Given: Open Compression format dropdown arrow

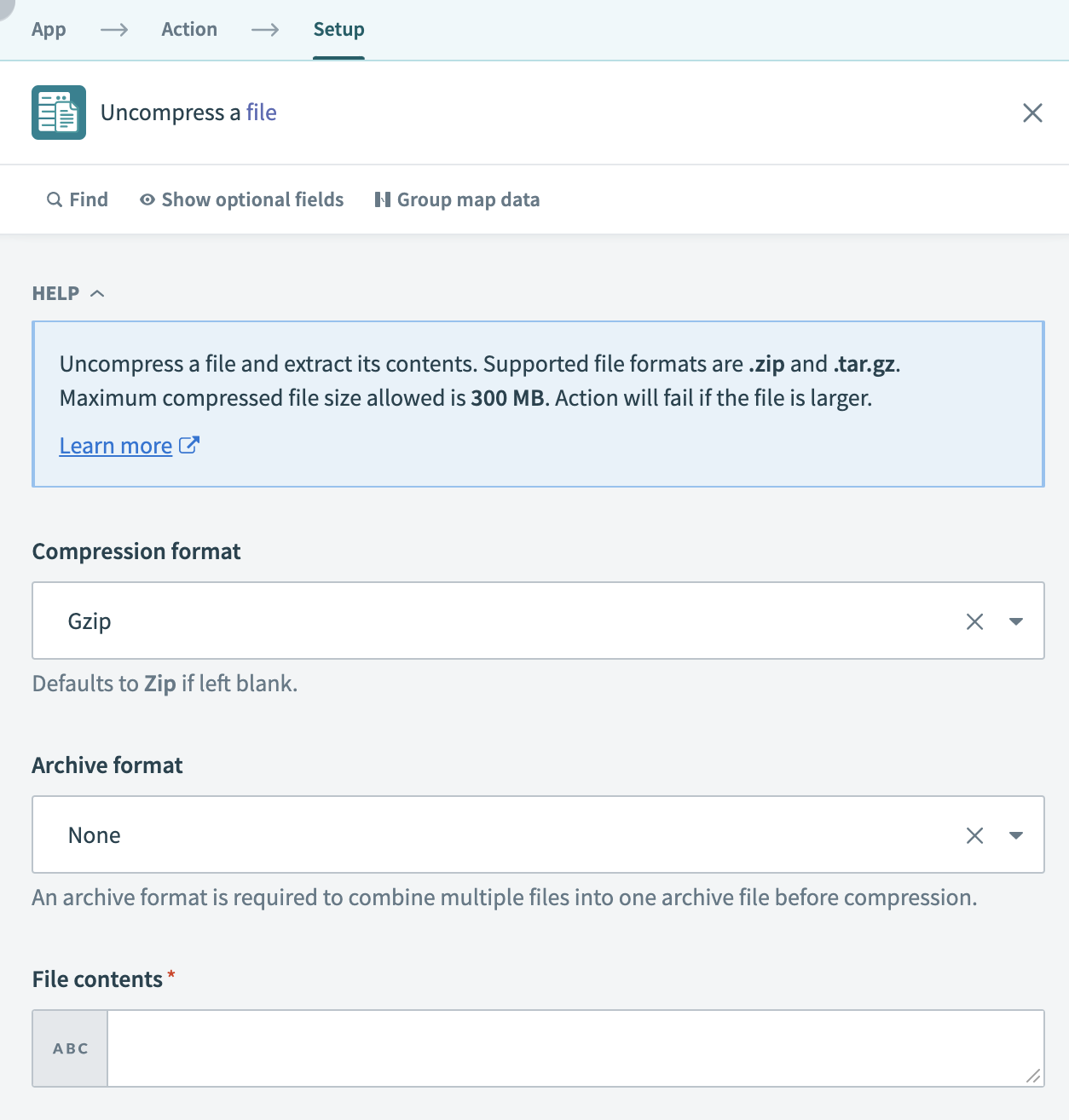Looking at the screenshot, I should tap(1015, 621).
